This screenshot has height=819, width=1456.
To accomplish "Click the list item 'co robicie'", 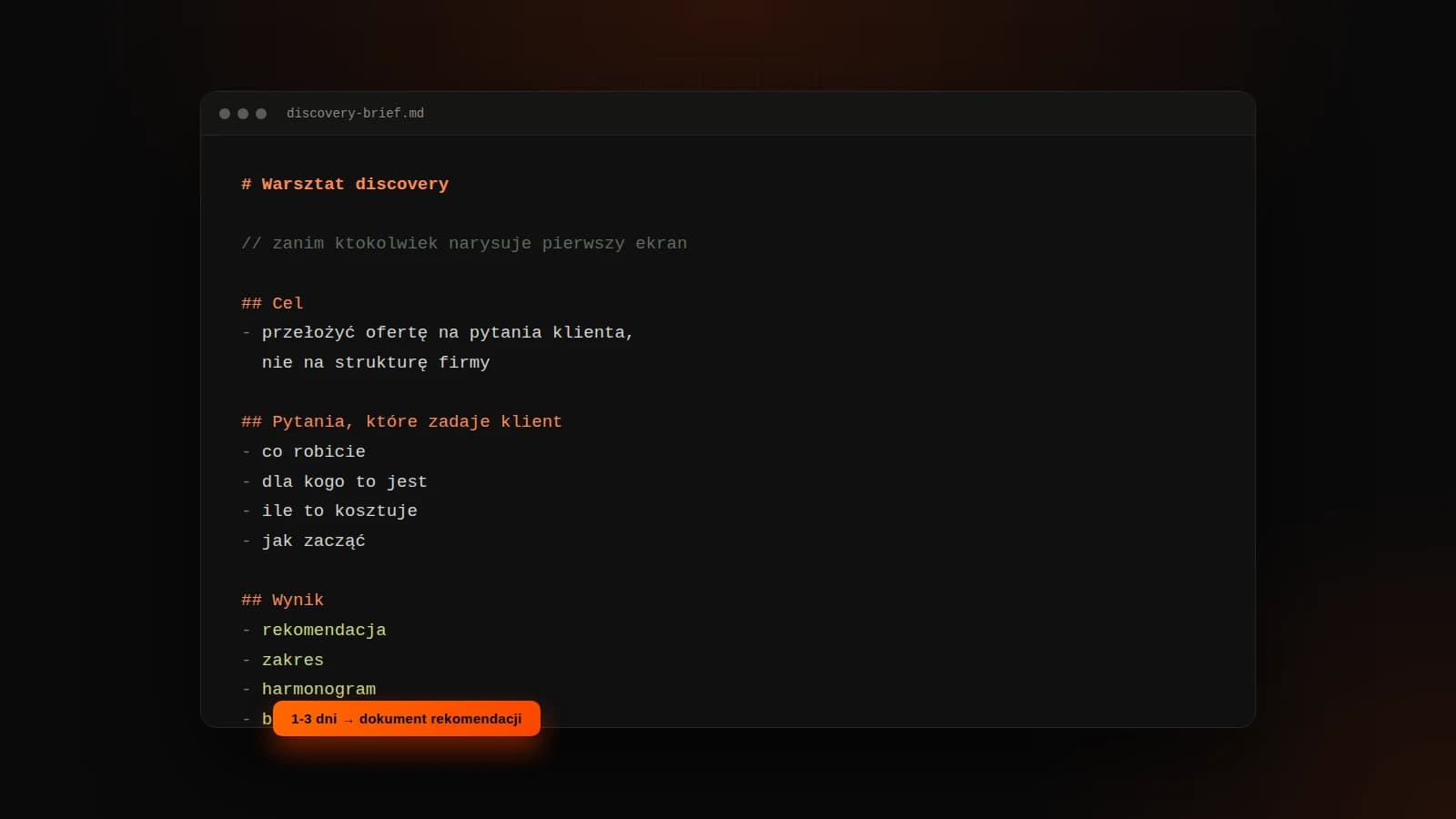I will (x=314, y=451).
